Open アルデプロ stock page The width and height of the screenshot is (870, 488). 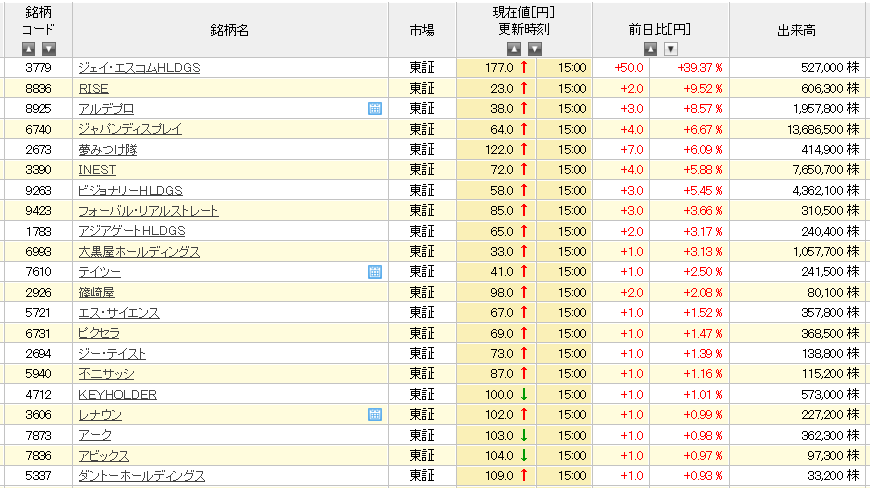[106, 109]
